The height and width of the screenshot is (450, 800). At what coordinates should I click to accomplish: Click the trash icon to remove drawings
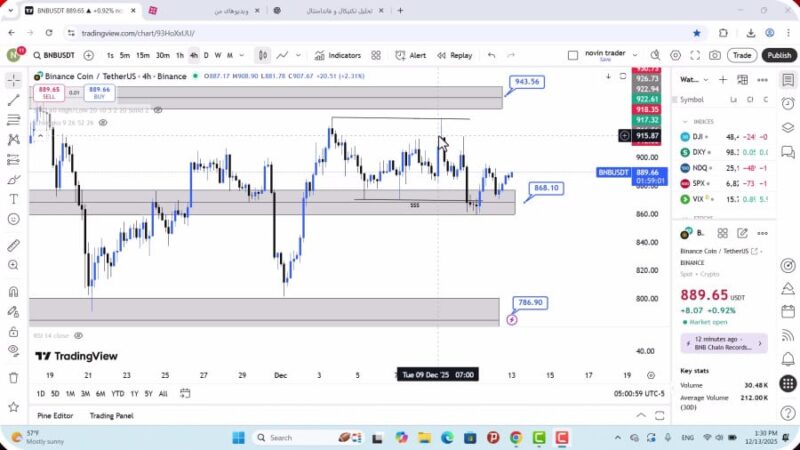point(13,378)
